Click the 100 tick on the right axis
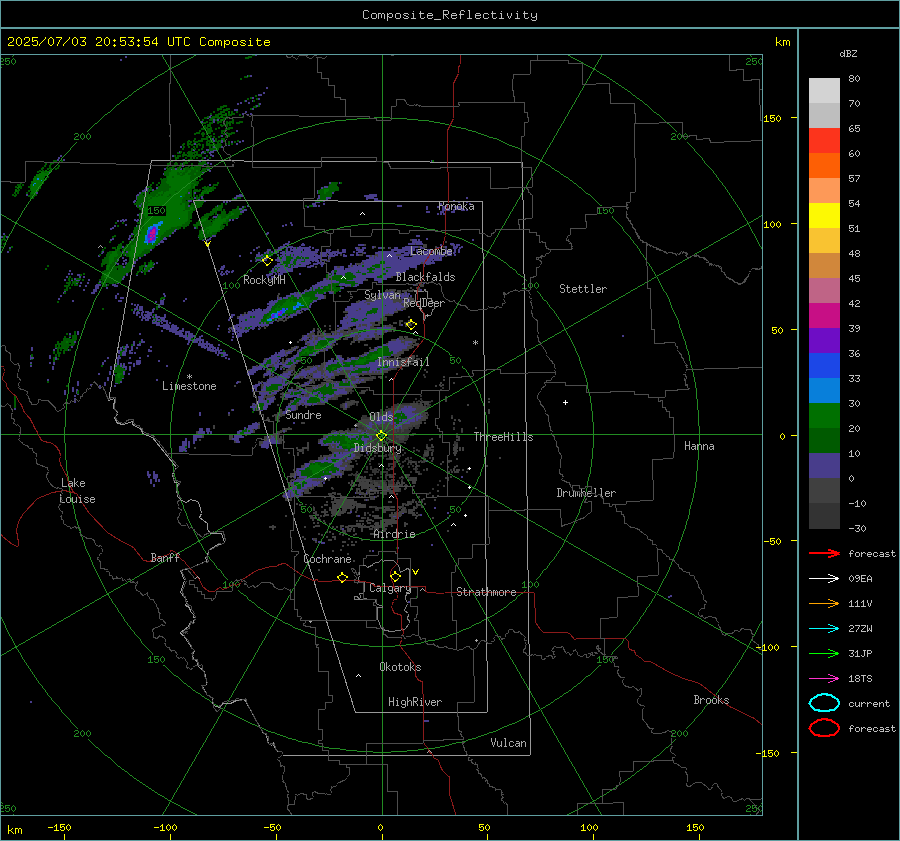Image resolution: width=900 pixels, height=841 pixels. click(772, 224)
